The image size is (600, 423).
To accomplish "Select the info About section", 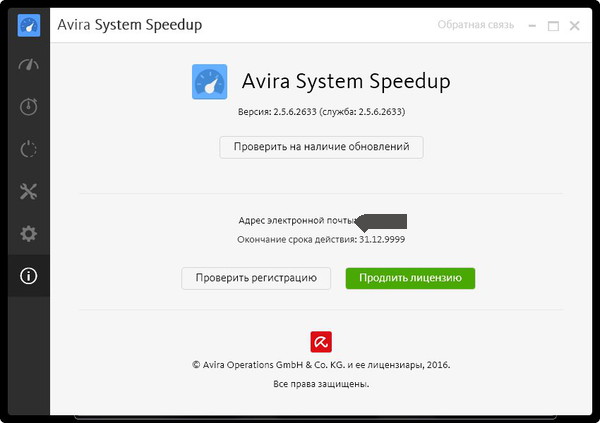I will (x=28, y=277).
